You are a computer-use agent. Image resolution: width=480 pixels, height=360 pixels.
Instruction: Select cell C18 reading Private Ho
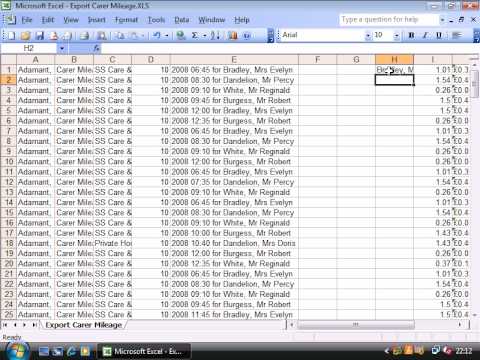pos(113,243)
